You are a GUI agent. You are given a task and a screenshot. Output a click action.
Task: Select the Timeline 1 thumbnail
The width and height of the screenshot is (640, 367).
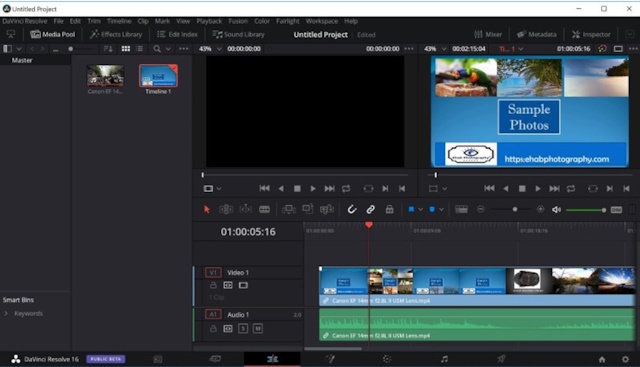pos(158,76)
